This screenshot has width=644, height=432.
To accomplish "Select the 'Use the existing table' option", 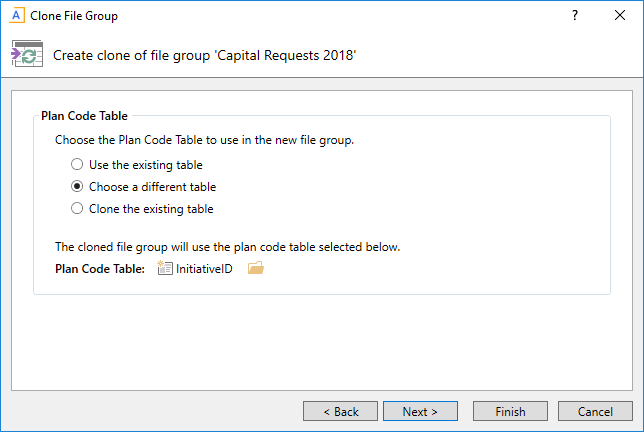I will 77,165.
